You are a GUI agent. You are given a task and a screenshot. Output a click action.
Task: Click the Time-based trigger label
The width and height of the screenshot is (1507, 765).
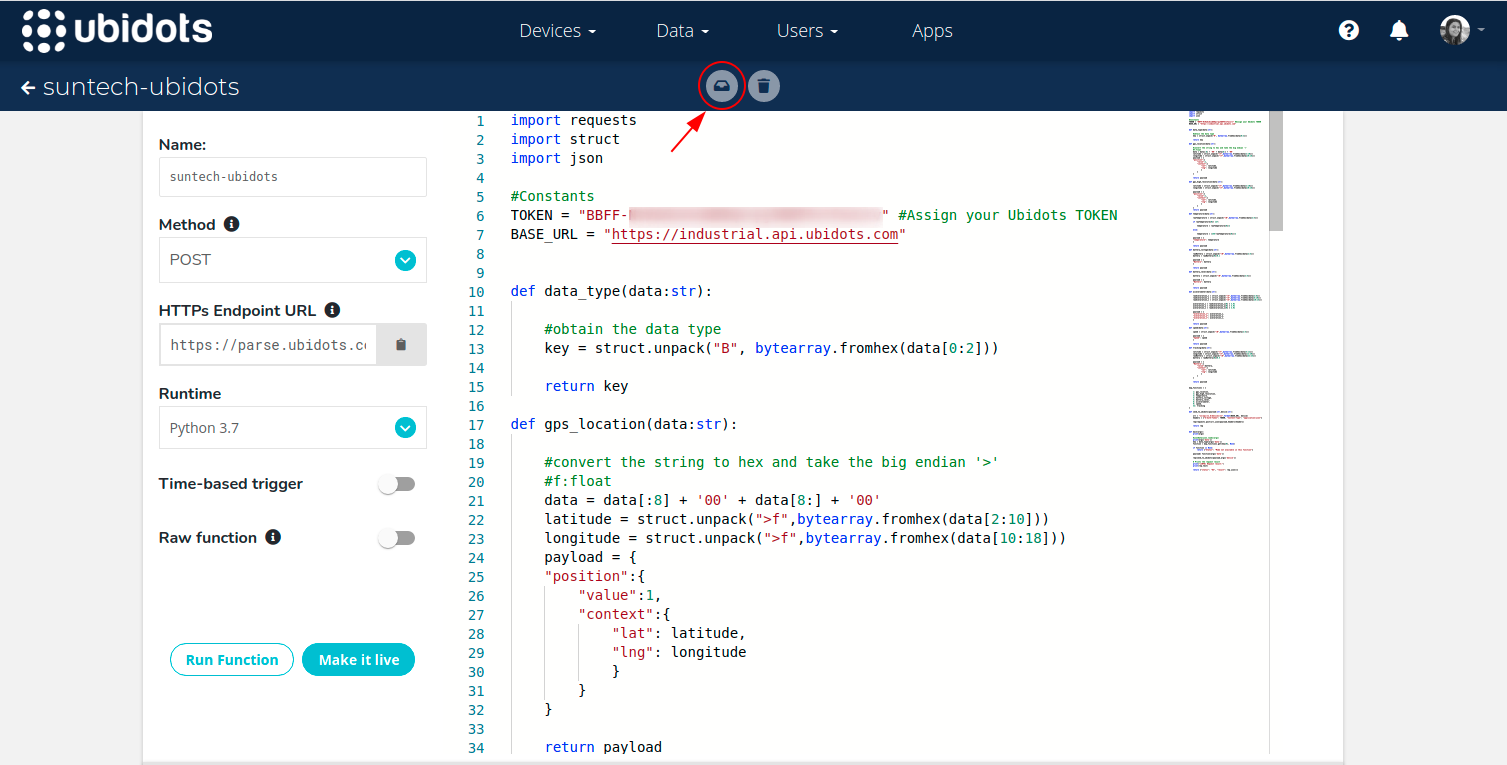(231, 484)
